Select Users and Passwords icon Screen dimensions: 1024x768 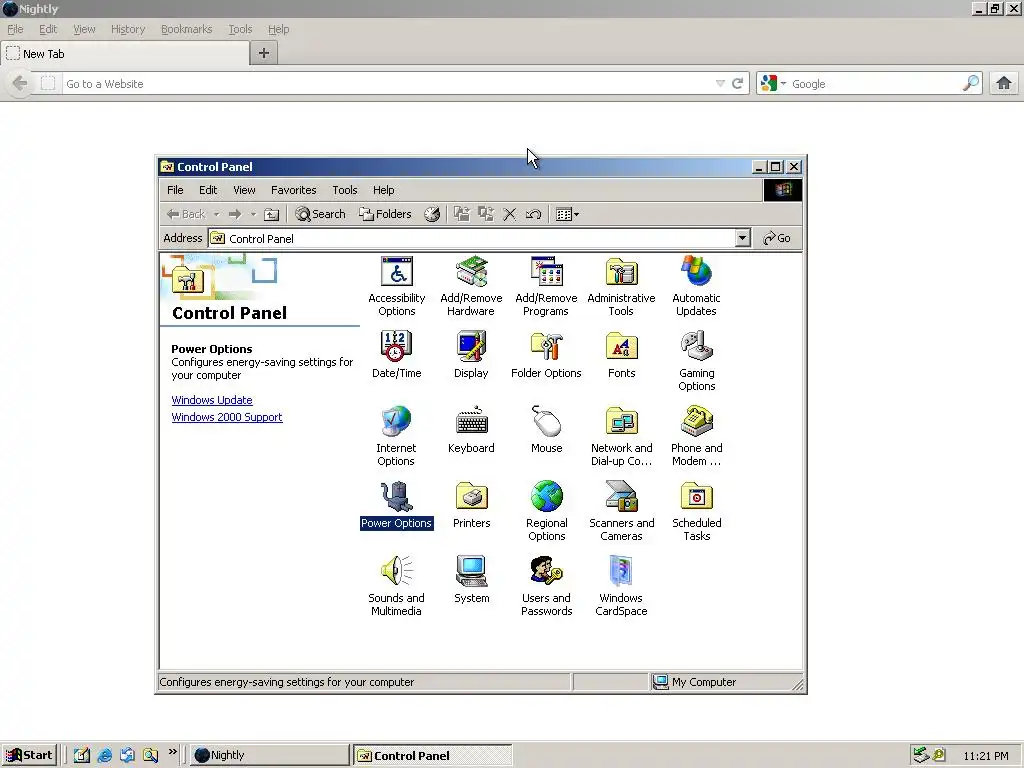[x=547, y=572]
